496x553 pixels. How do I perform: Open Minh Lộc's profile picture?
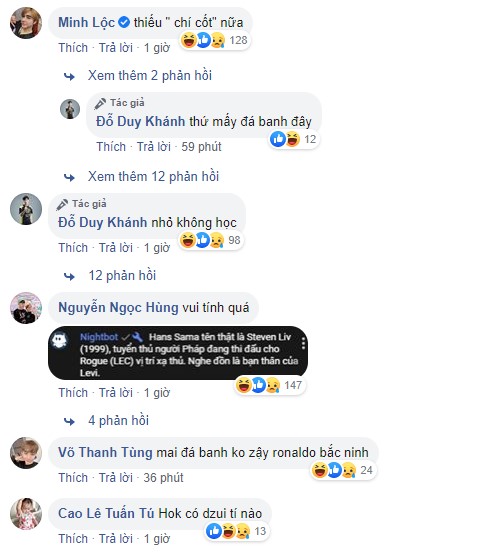tap(26, 23)
